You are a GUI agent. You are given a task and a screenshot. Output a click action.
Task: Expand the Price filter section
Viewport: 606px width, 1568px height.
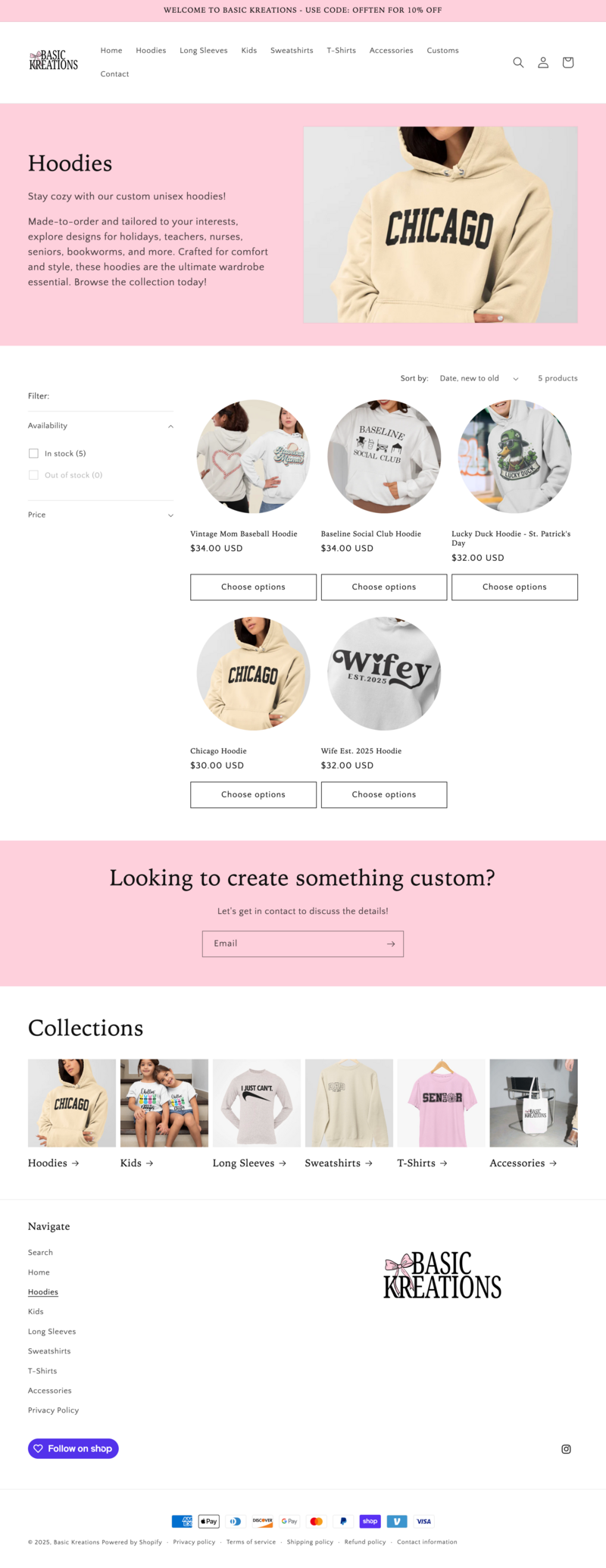[101, 515]
